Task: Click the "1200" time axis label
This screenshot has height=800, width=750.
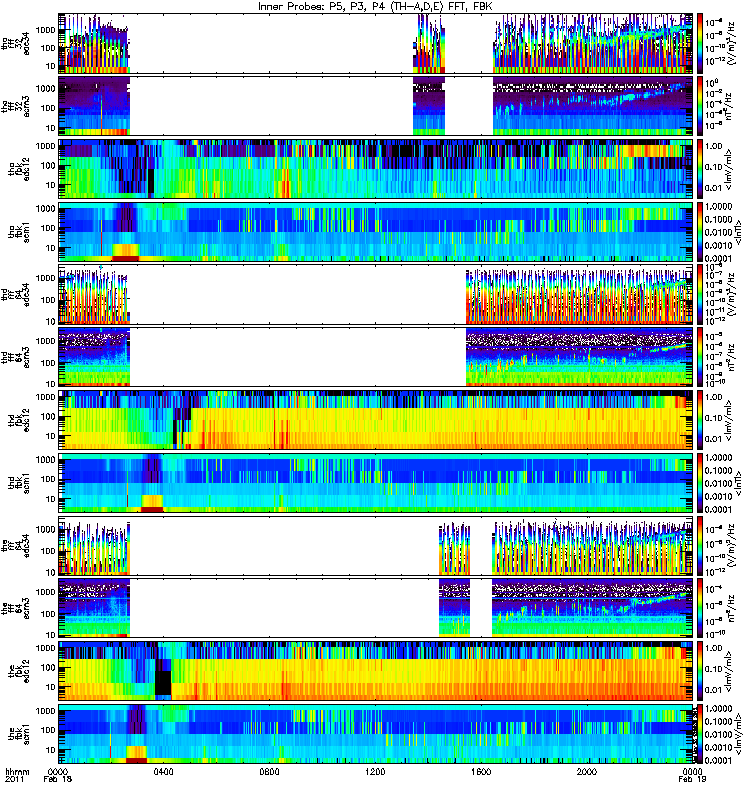Action: (x=375, y=771)
